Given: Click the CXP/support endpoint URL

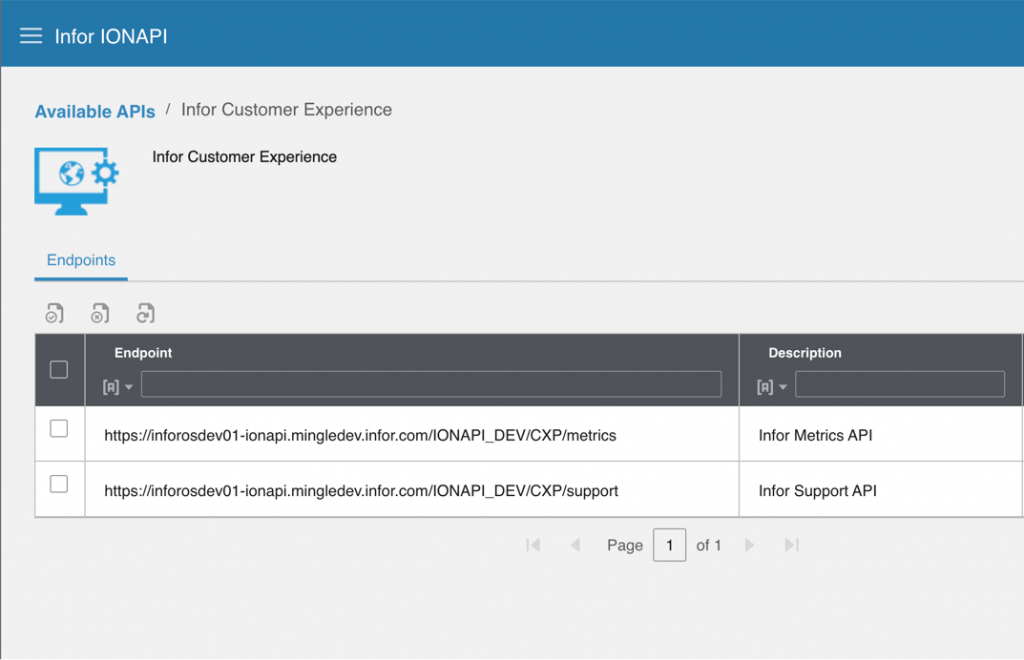Looking at the screenshot, I should 361,491.
